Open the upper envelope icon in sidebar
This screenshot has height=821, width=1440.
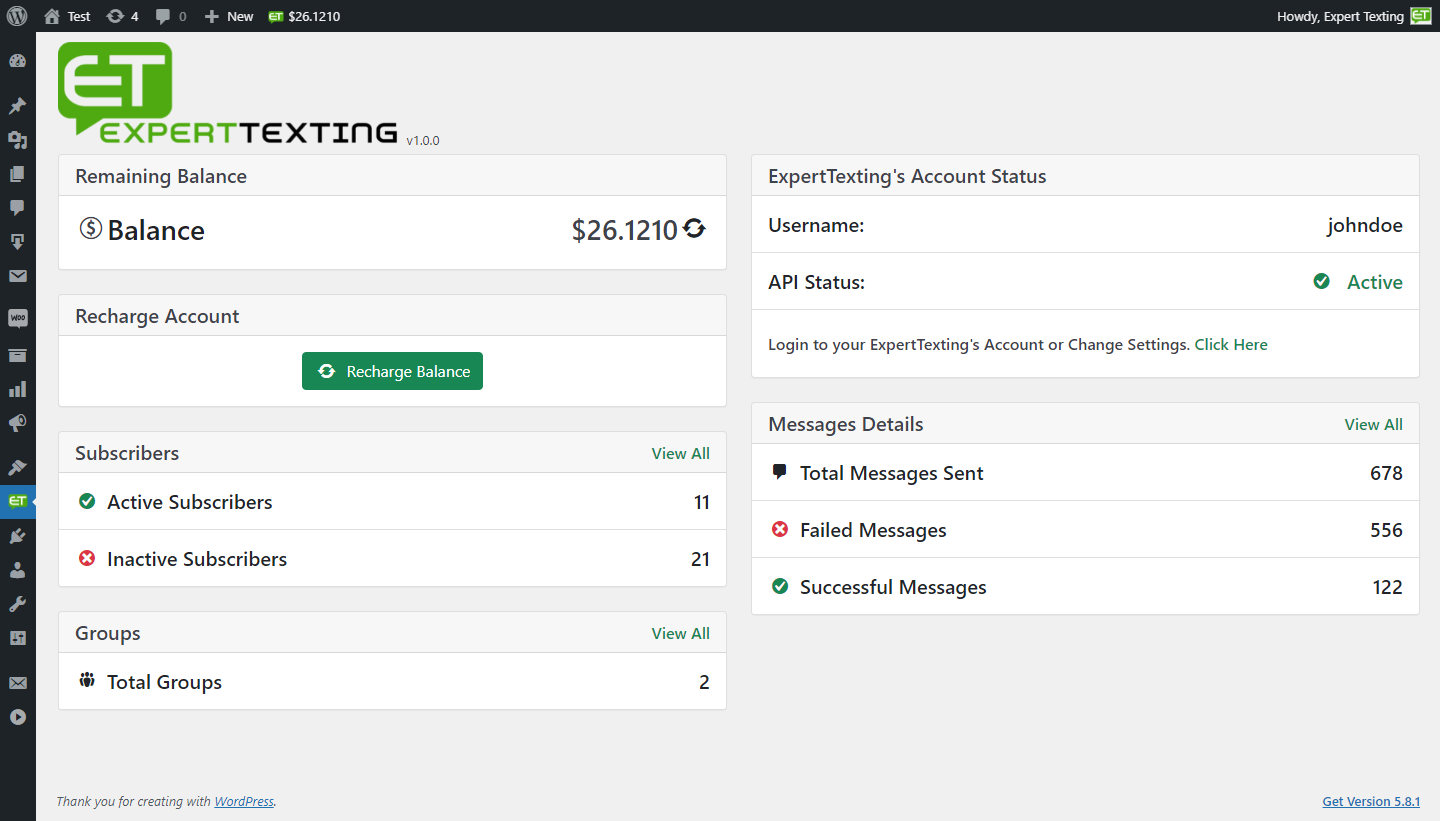(x=17, y=276)
